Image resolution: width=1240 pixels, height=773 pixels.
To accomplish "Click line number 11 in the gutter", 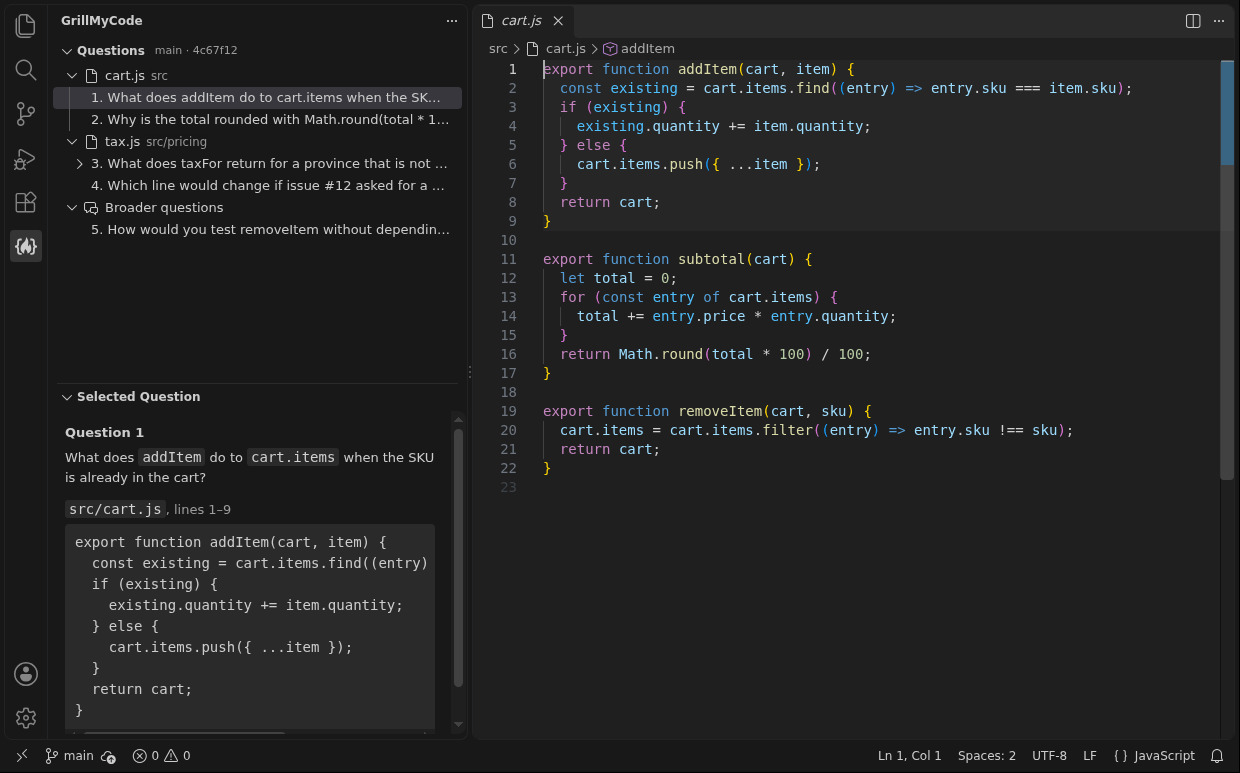I will click(508, 259).
